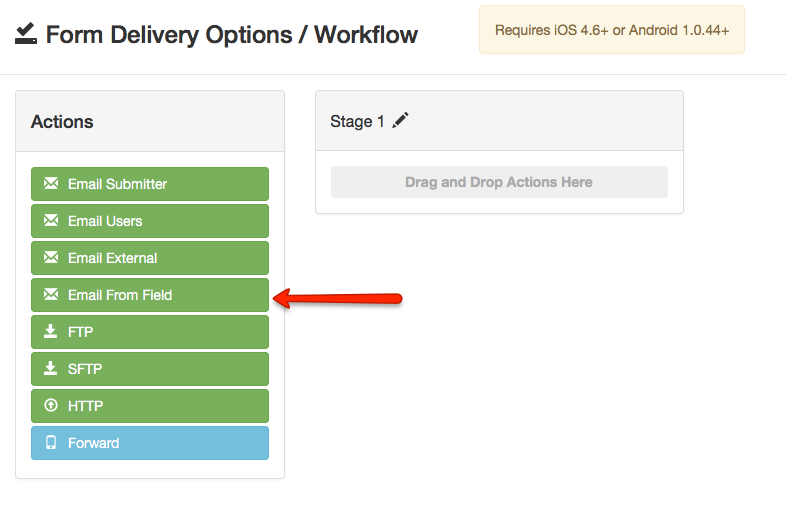This screenshot has width=786, height=507.
Task: Click the Stage 1 title text
Action: pyautogui.click(x=357, y=122)
